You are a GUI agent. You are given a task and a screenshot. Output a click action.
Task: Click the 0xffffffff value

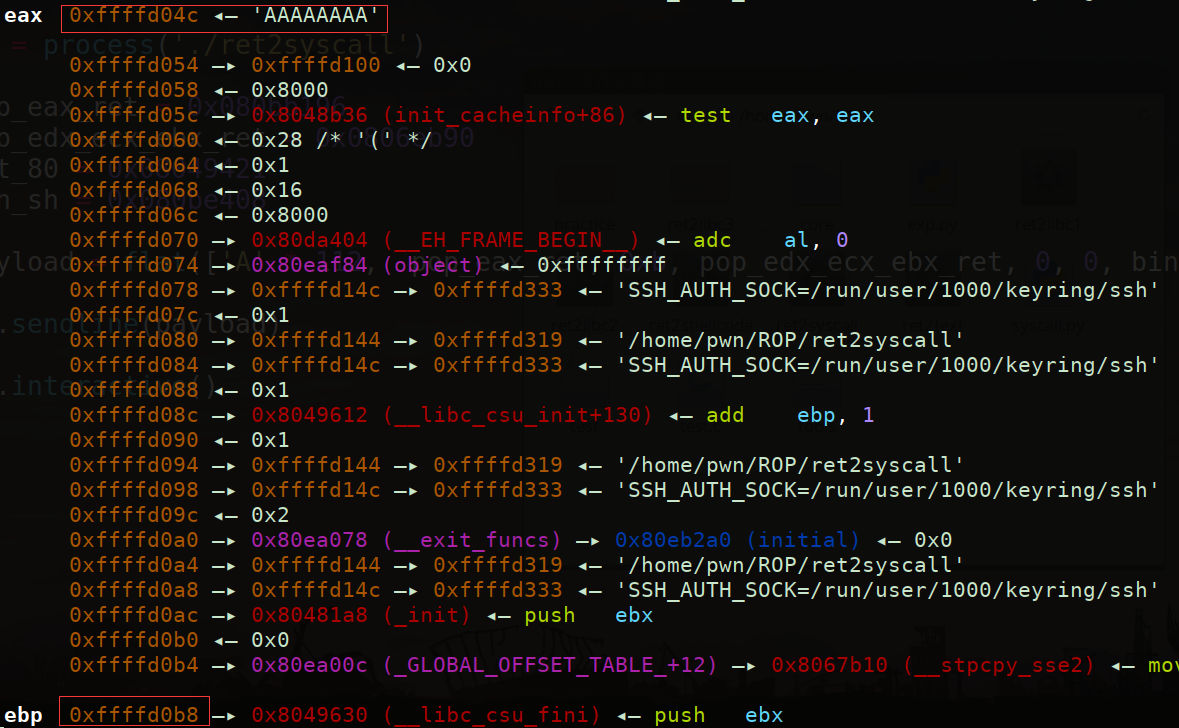coord(601,265)
